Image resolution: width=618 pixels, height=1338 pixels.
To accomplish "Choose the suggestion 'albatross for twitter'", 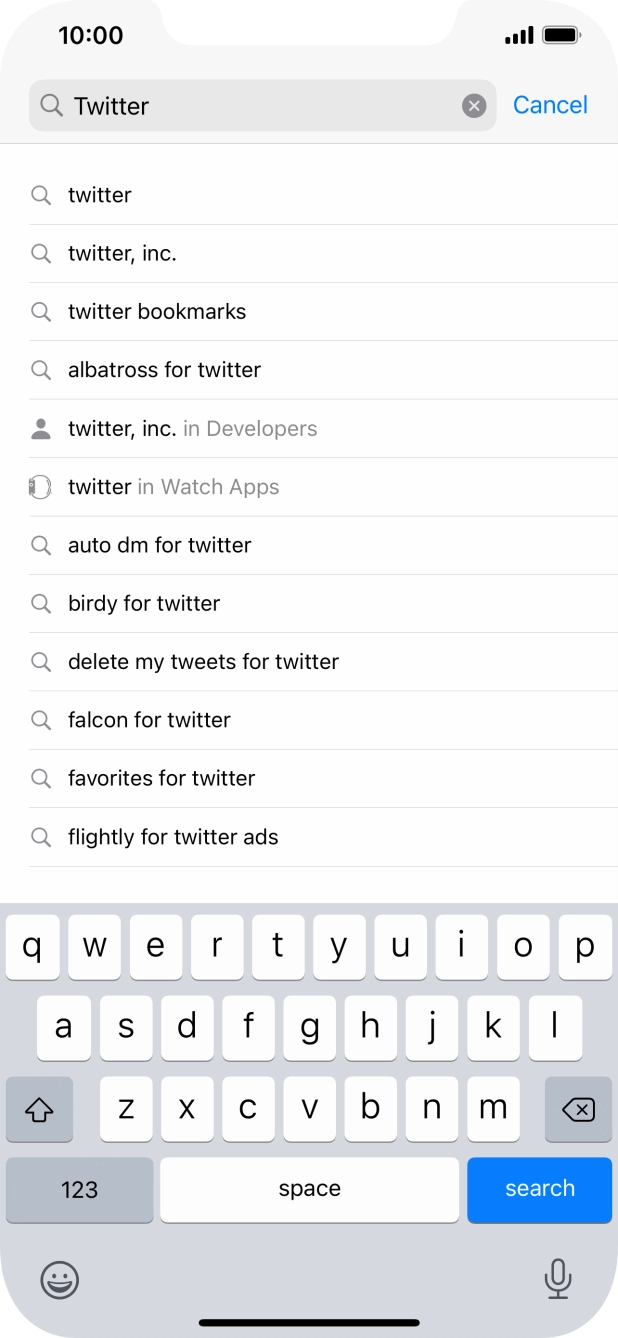I will (164, 370).
